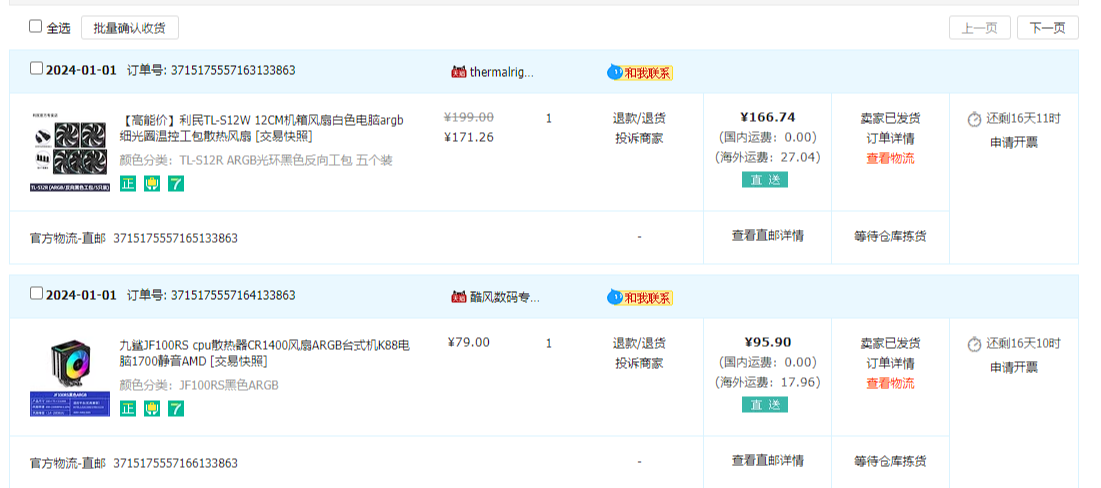Viewport: 1101px width, 488px height.
Task: Click 海外运费: 17.96 text
Action: (767, 383)
